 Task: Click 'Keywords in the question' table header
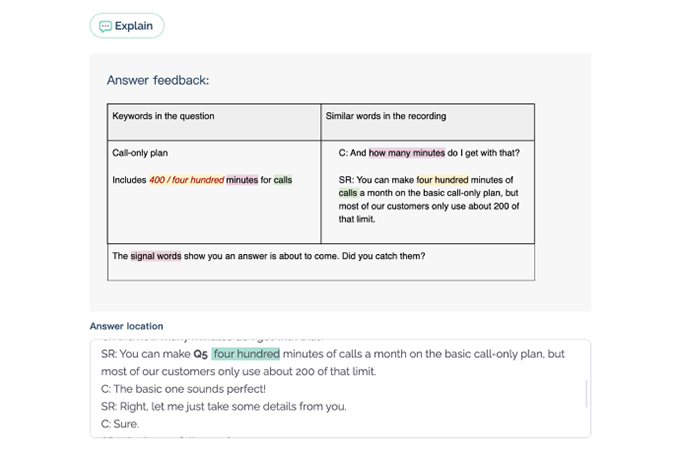point(163,116)
